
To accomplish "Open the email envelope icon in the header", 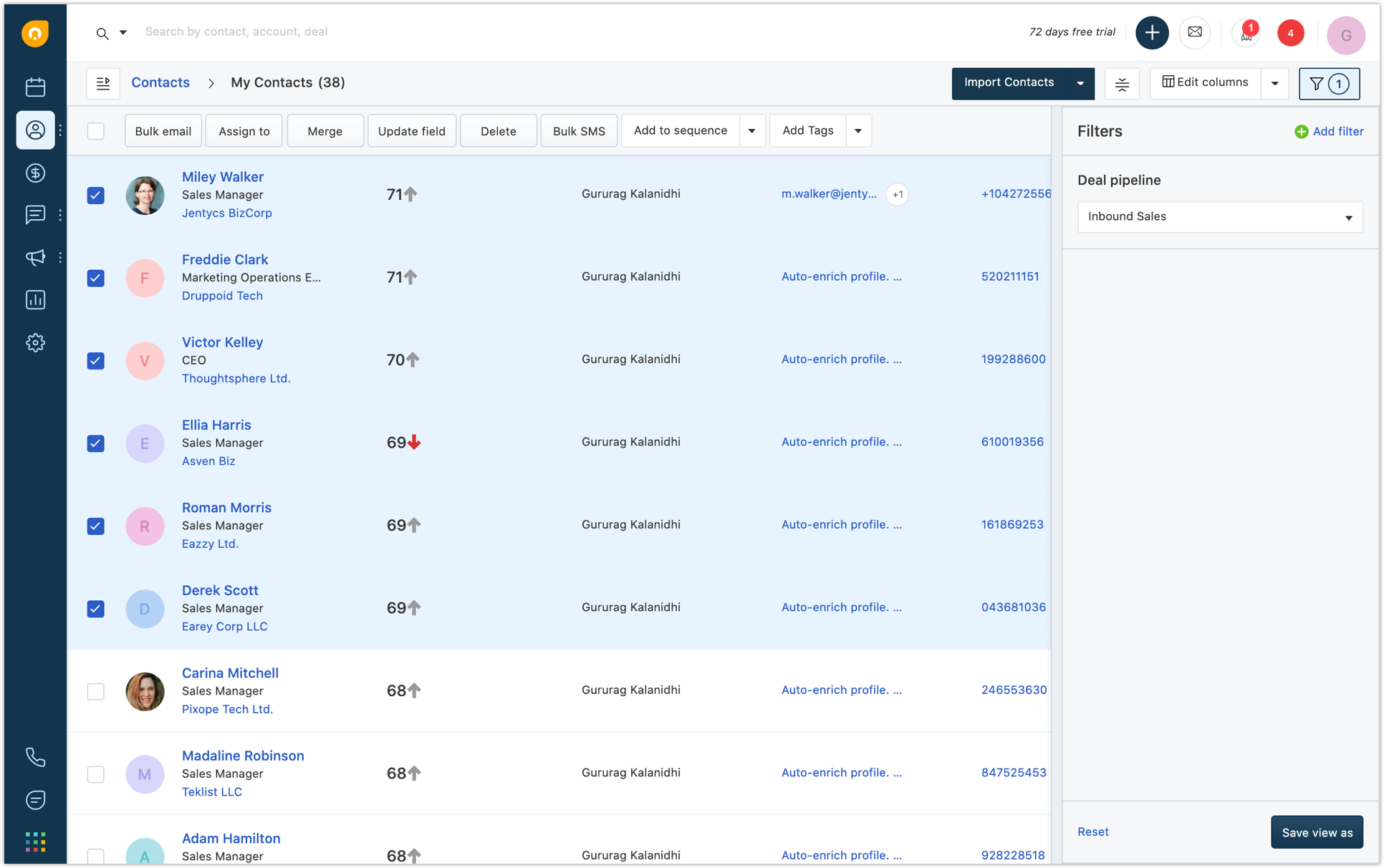I will [1195, 32].
